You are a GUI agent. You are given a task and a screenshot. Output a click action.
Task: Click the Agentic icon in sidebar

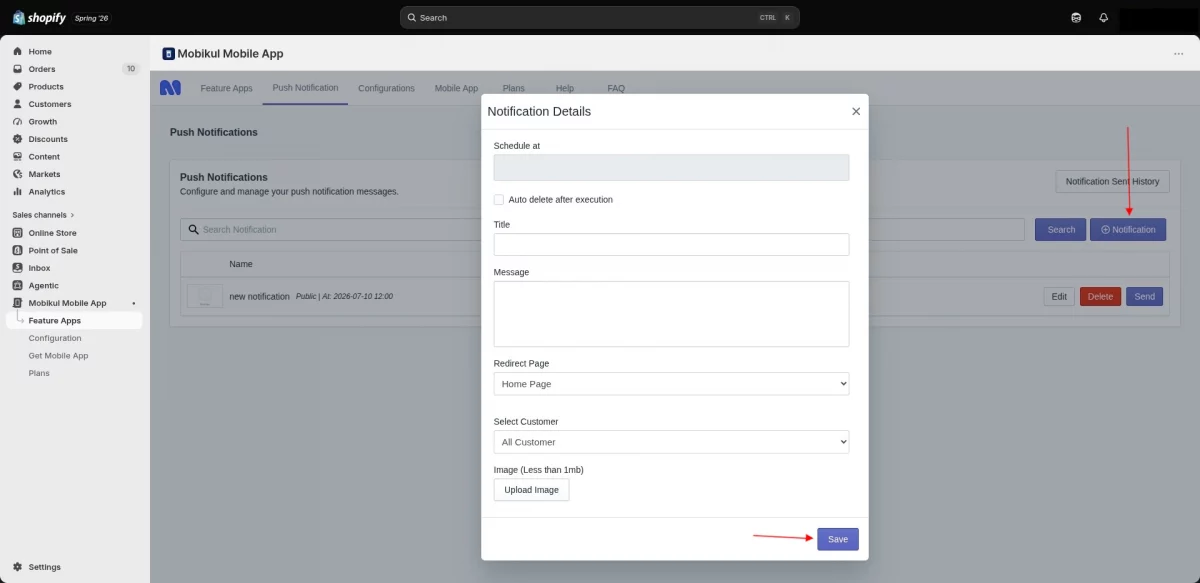pos(18,285)
